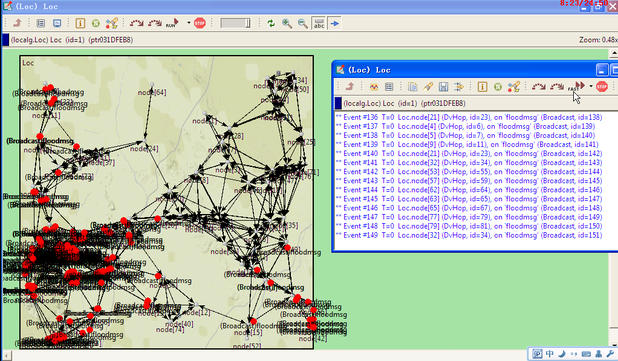618x361 pixels.
Task: Click the first step arrow in log window
Action: (538, 86)
